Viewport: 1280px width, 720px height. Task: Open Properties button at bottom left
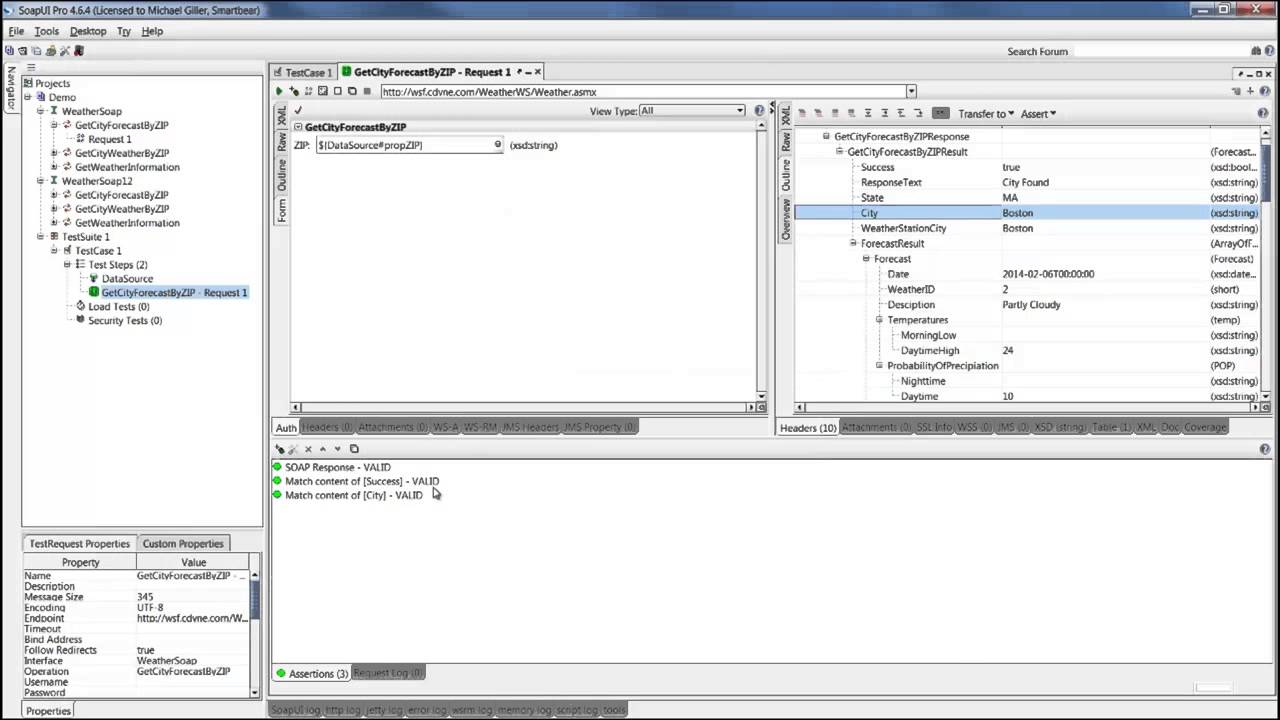click(x=48, y=711)
